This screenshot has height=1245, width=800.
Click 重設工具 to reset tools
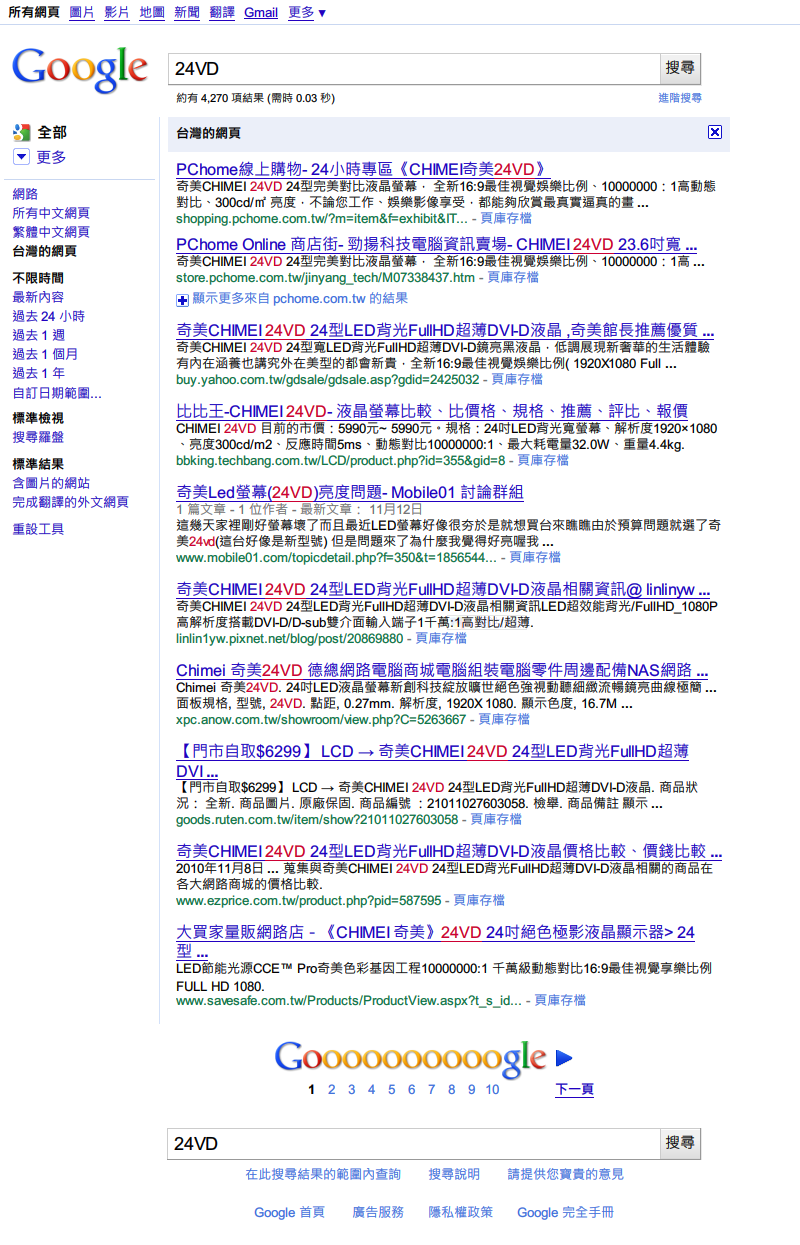point(38,529)
